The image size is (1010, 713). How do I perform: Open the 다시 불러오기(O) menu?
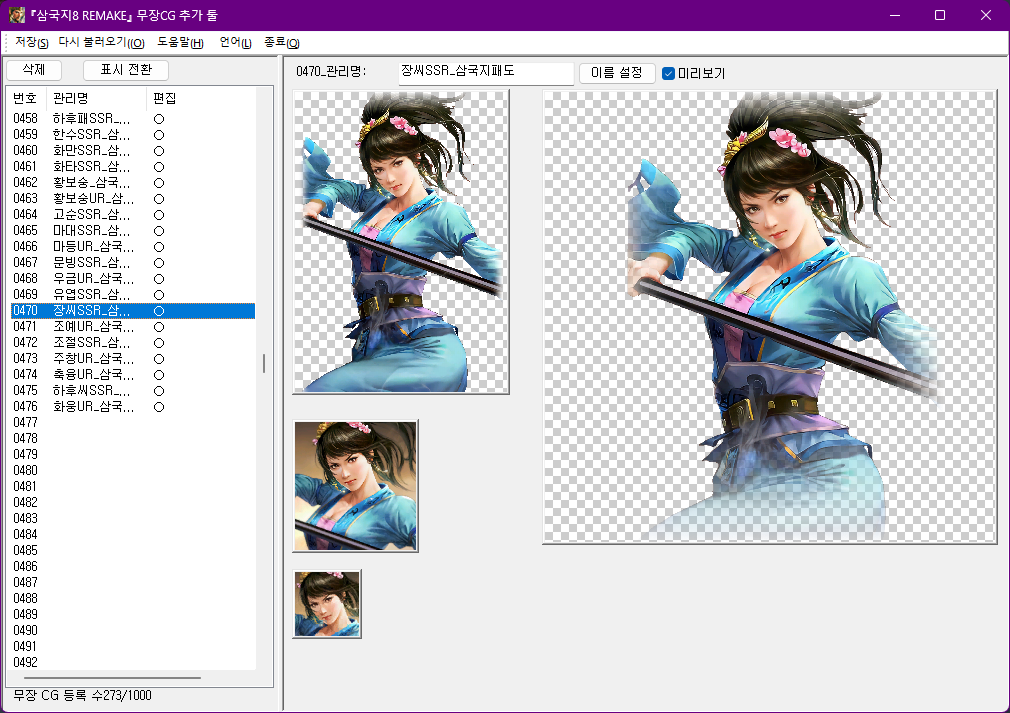pyautogui.click(x=101, y=43)
